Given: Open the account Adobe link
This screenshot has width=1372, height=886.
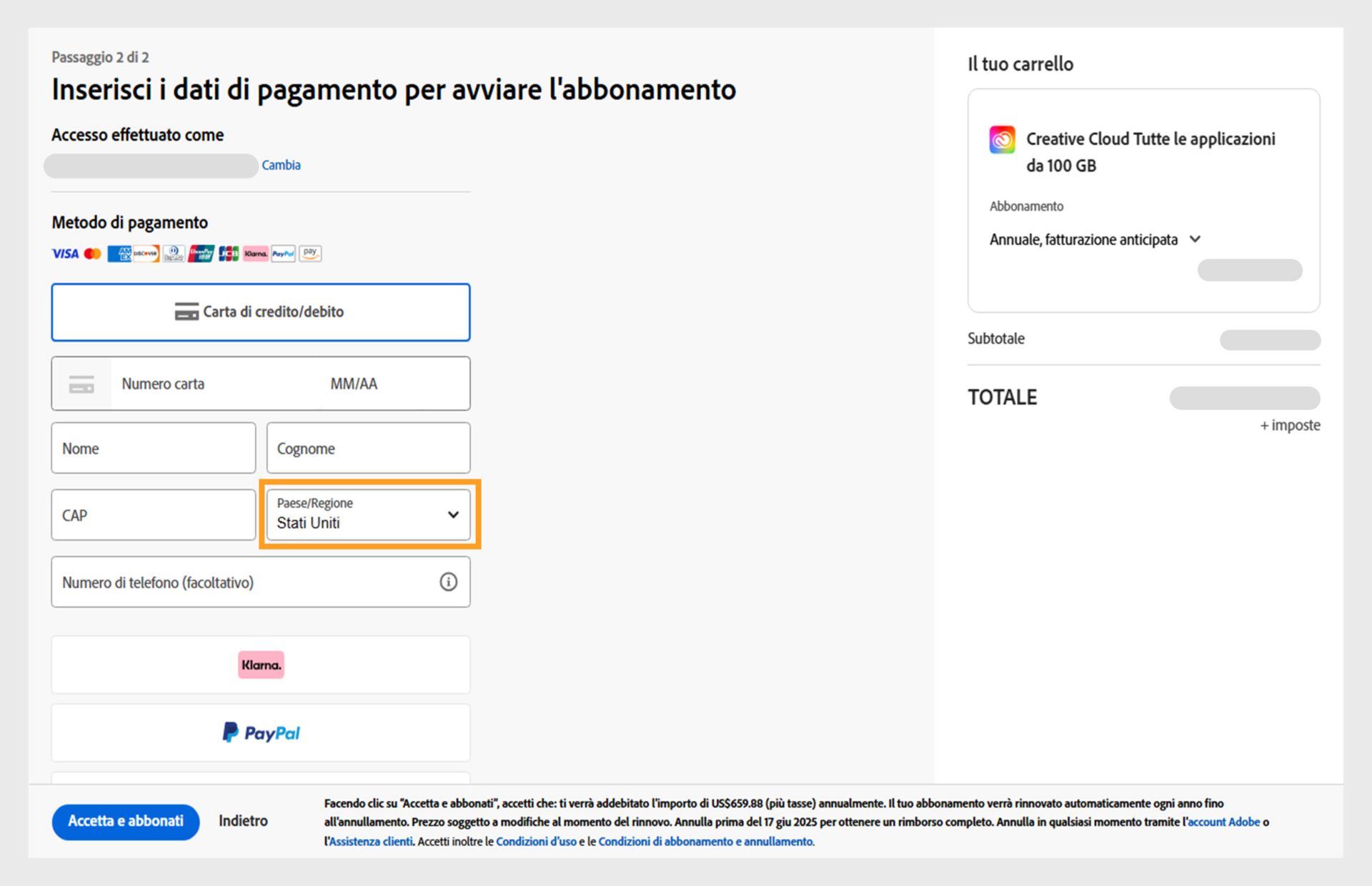Looking at the screenshot, I should click(1224, 822).
